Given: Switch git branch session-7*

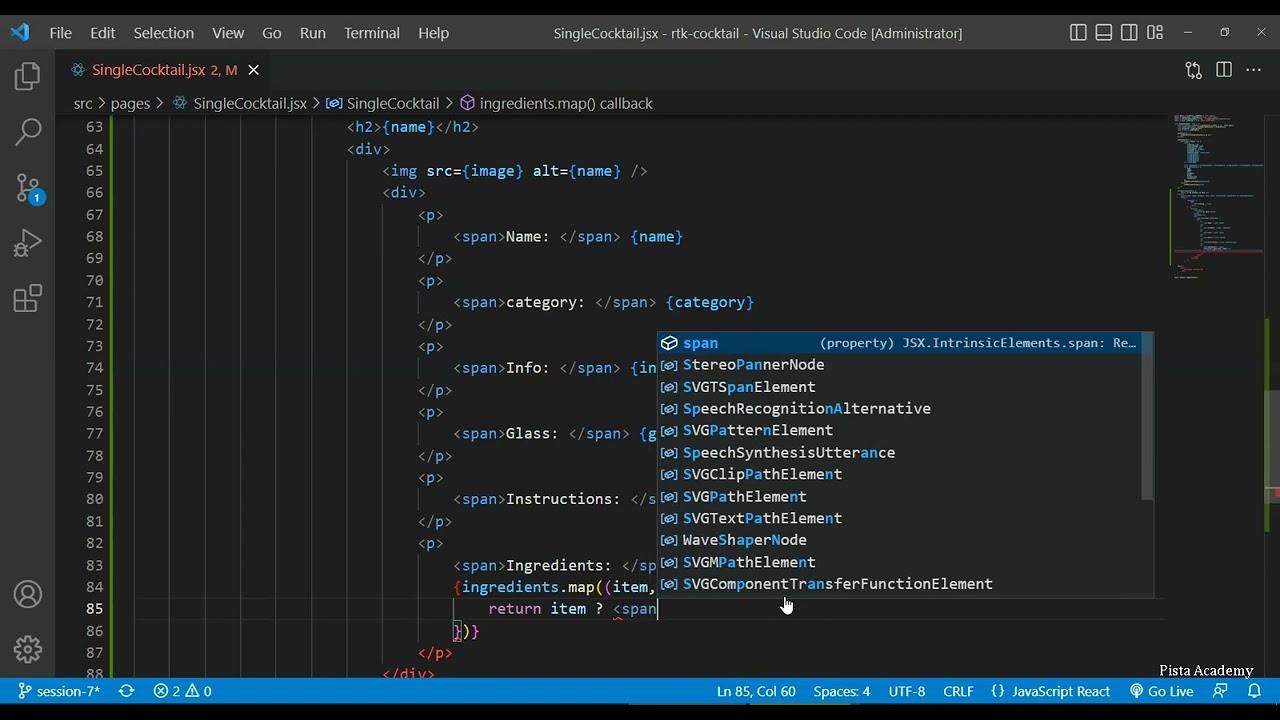Looking at the screenshot, I should [59, 691].
